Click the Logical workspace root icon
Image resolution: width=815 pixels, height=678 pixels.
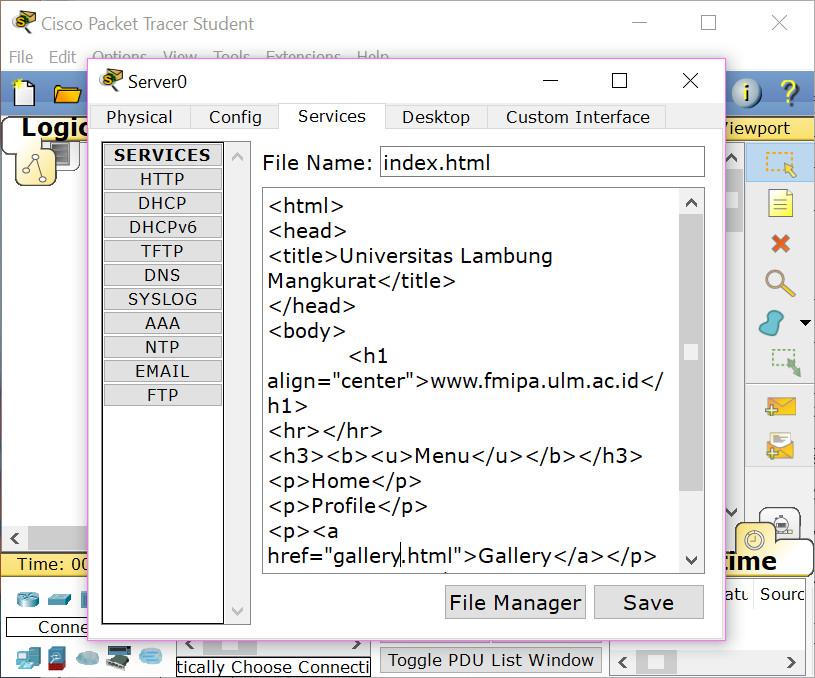tap(35, 167)
